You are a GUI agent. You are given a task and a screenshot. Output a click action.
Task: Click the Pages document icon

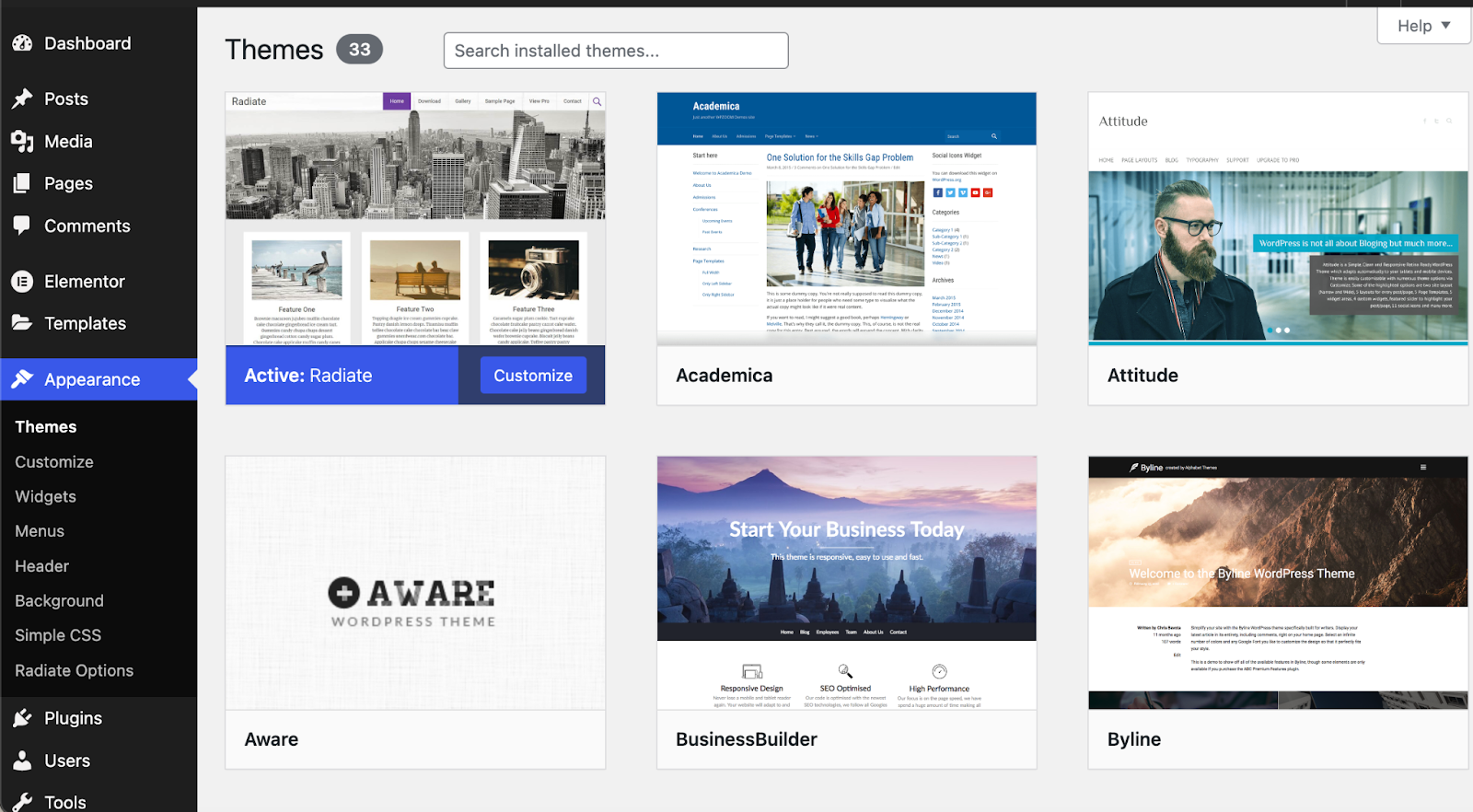(x=22, y=183)
